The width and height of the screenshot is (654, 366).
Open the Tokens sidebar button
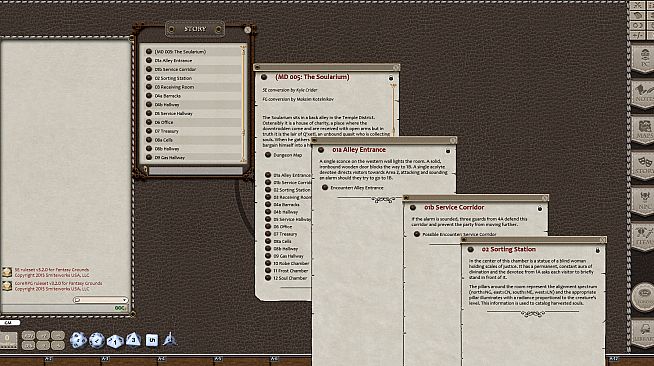(644, 297)
